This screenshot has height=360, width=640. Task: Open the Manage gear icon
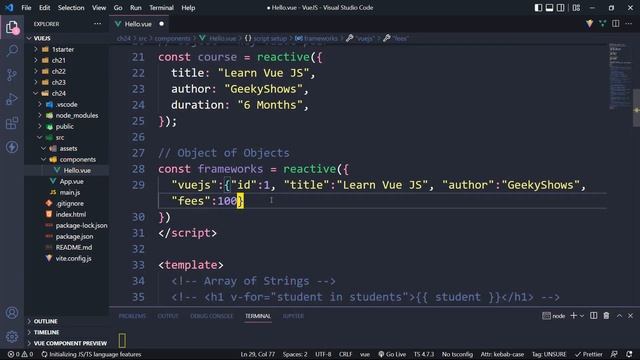(x=12, y=337)
